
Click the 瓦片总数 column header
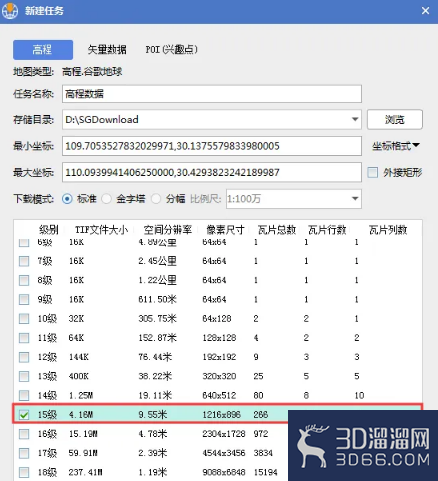pyautogui.click(x=277, y=230)
